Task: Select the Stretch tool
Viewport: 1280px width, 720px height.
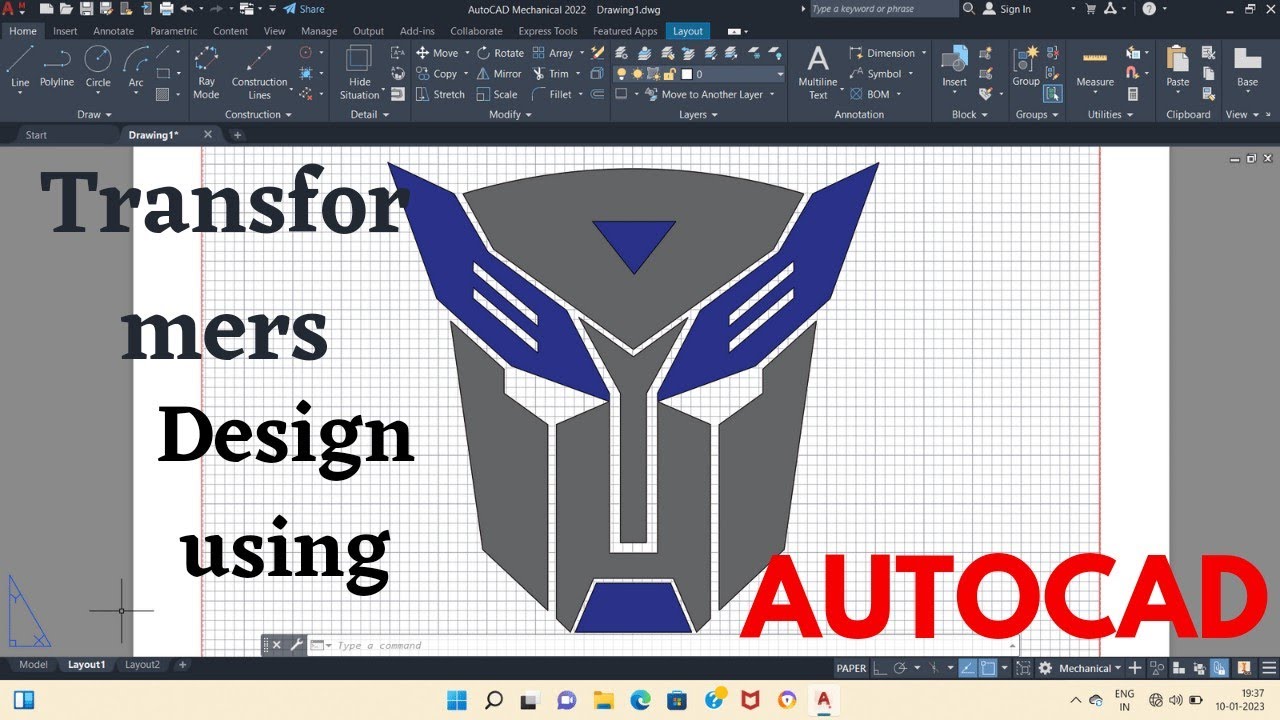Action: [440, 94]
